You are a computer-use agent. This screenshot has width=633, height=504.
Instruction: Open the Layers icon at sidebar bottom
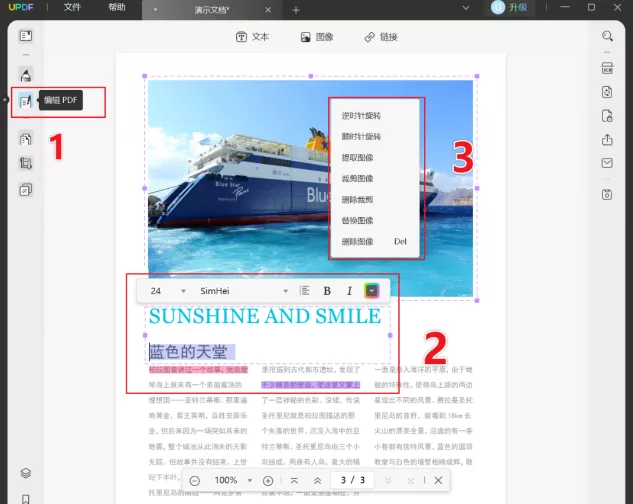pos(26,473)
